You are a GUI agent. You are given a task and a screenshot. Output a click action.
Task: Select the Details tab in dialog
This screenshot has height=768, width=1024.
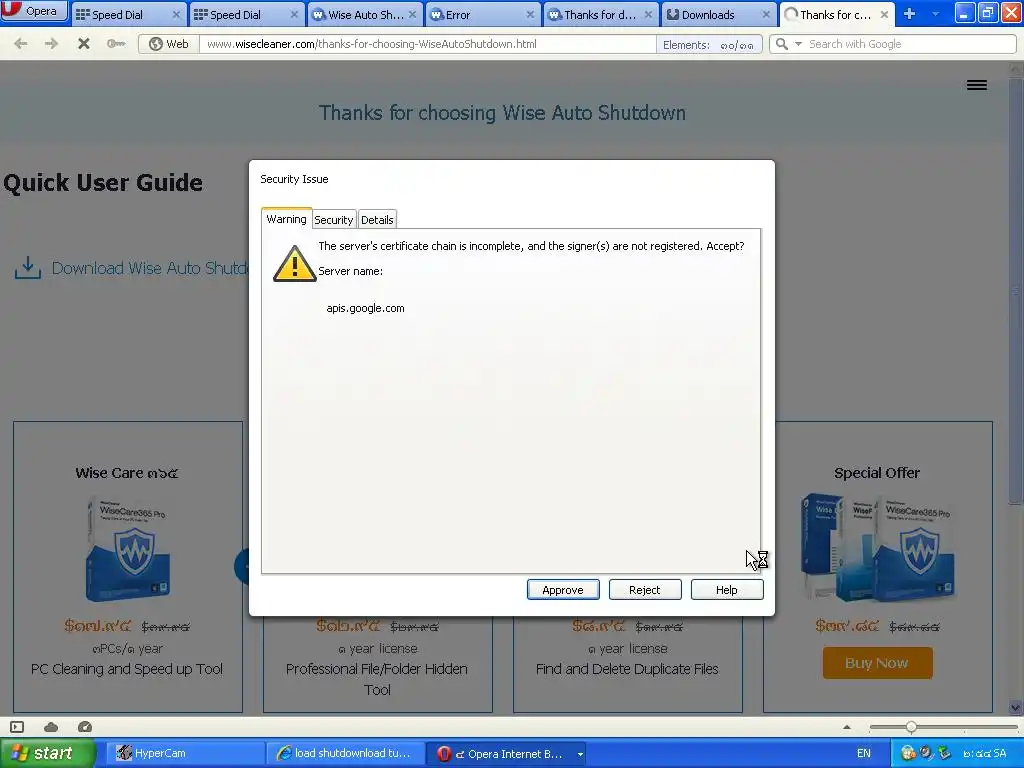tap(377, 220)
